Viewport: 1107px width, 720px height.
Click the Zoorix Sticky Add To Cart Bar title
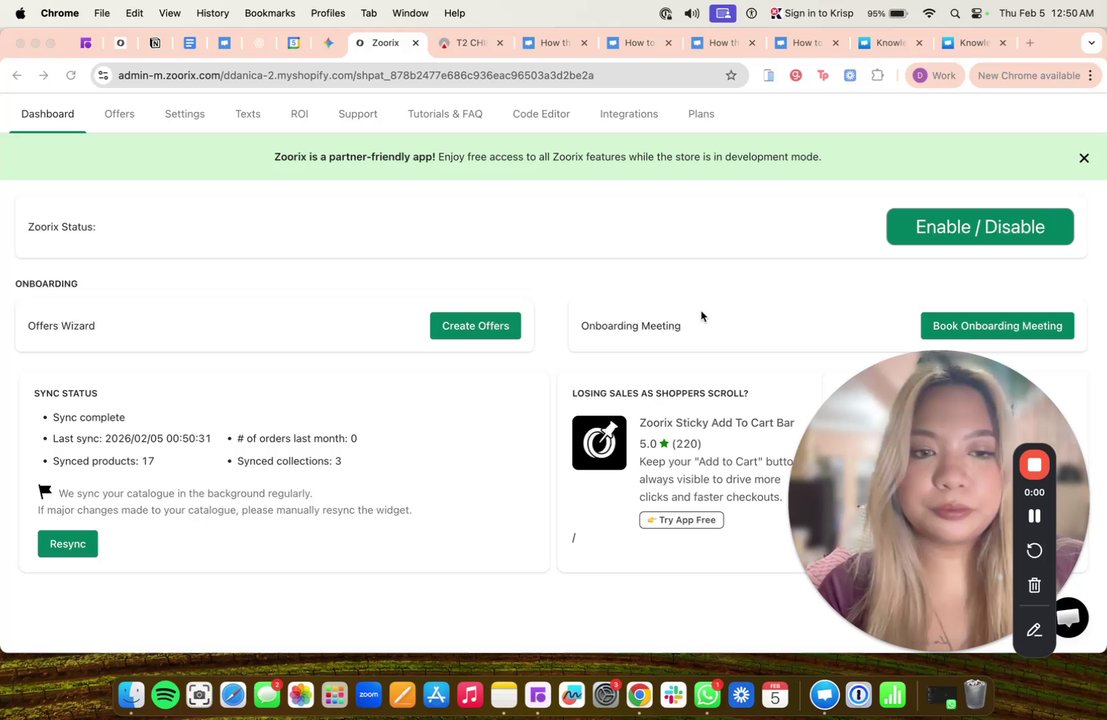tap(717, 422)
